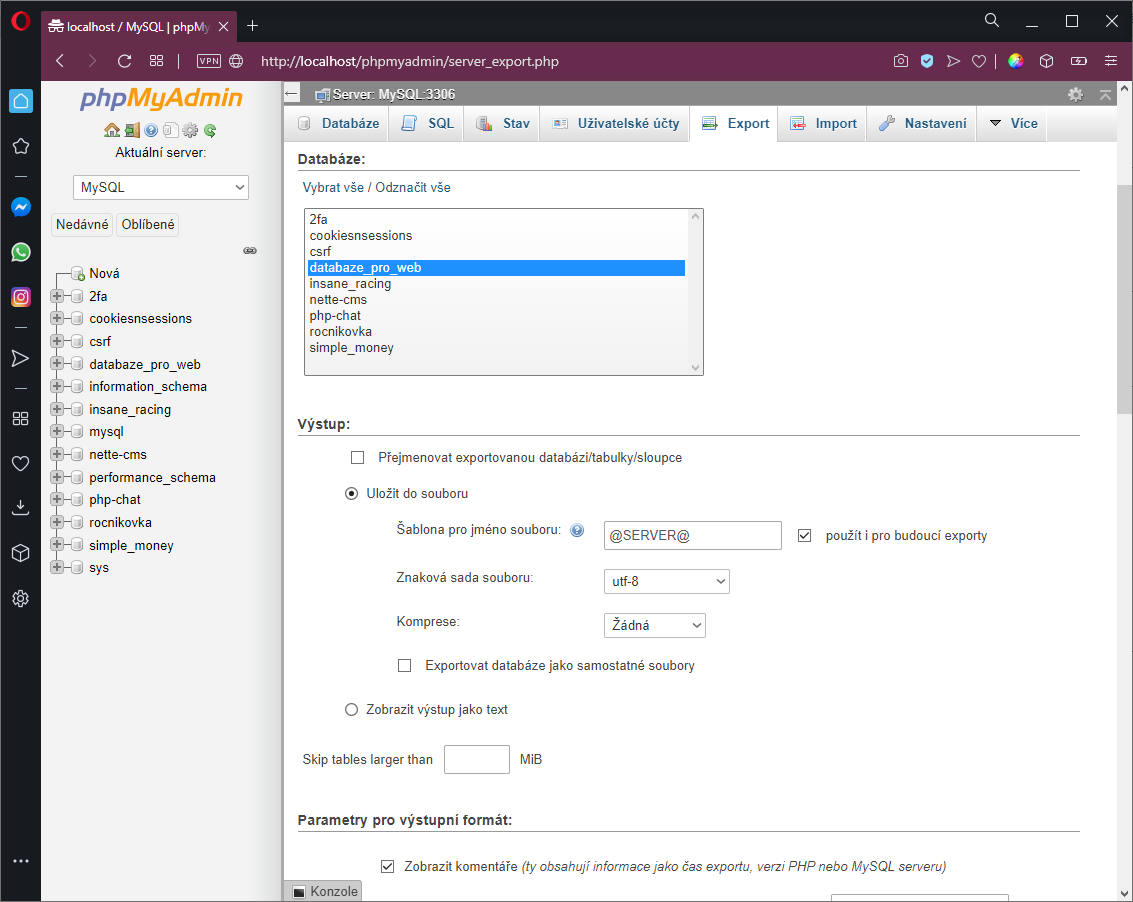This screenshot has width=1133, height=902.
Task: Enable rename exported databases checkbox
Action: click(358, 458)
